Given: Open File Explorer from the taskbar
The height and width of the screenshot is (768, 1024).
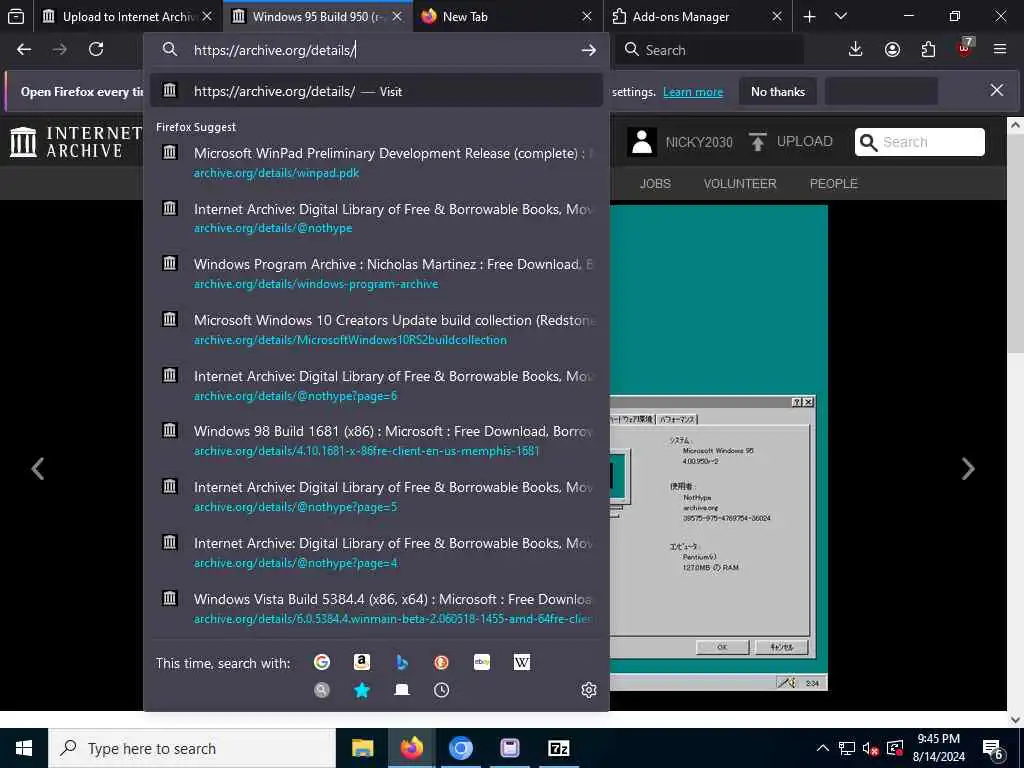Looking at the screenshot, I should pyautogui.click(x=362, y=748).
